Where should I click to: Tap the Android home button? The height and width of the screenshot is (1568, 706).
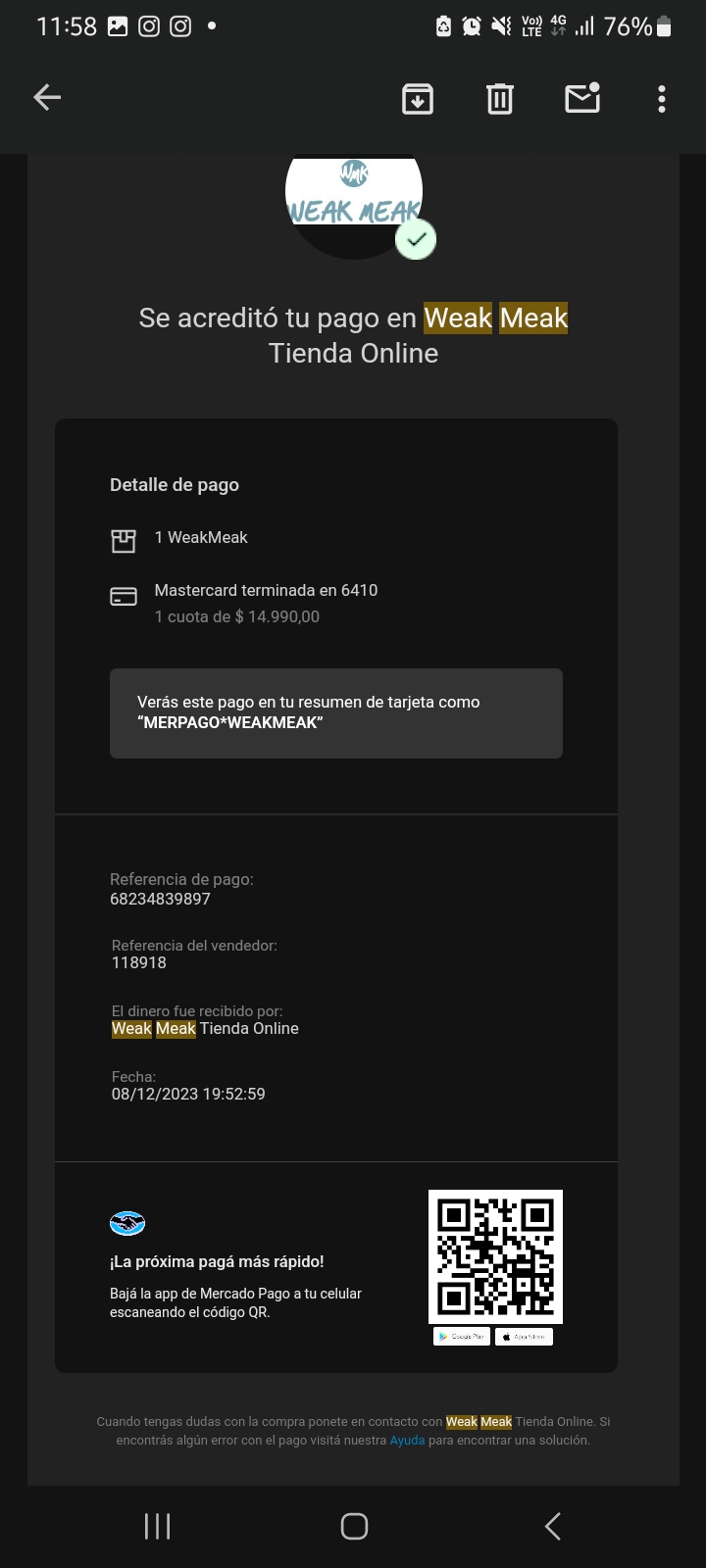click(x=354, y=1526)
